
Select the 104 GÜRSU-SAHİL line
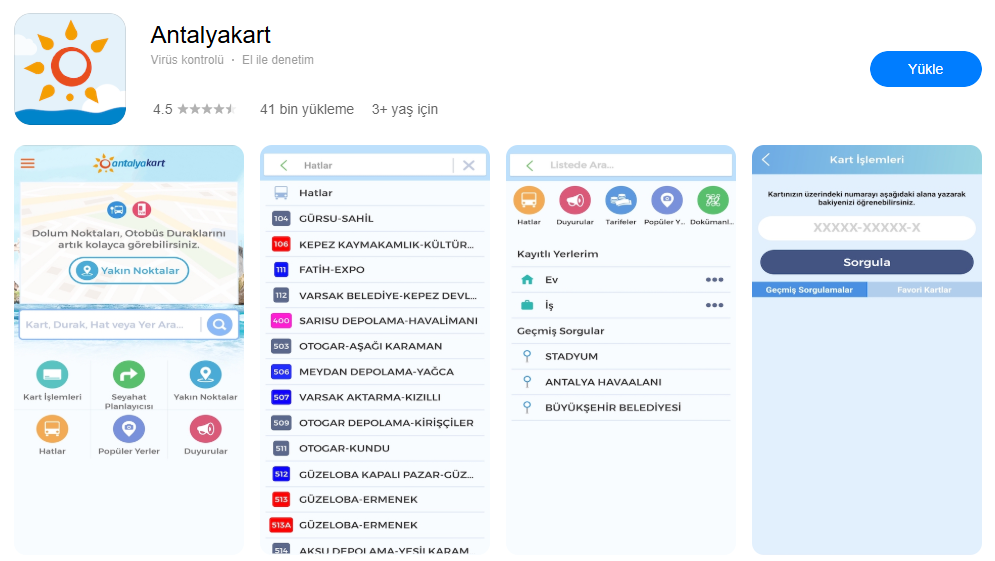(375, 218)
